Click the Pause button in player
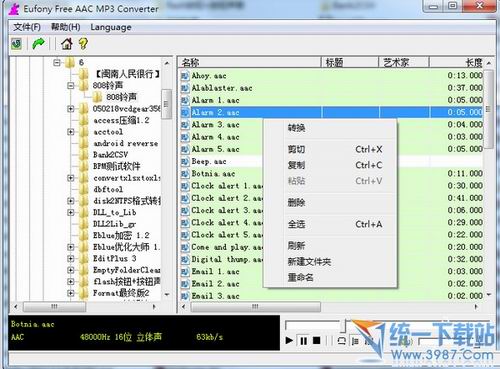Screen dimensions: 500x369 coord(304,341)
